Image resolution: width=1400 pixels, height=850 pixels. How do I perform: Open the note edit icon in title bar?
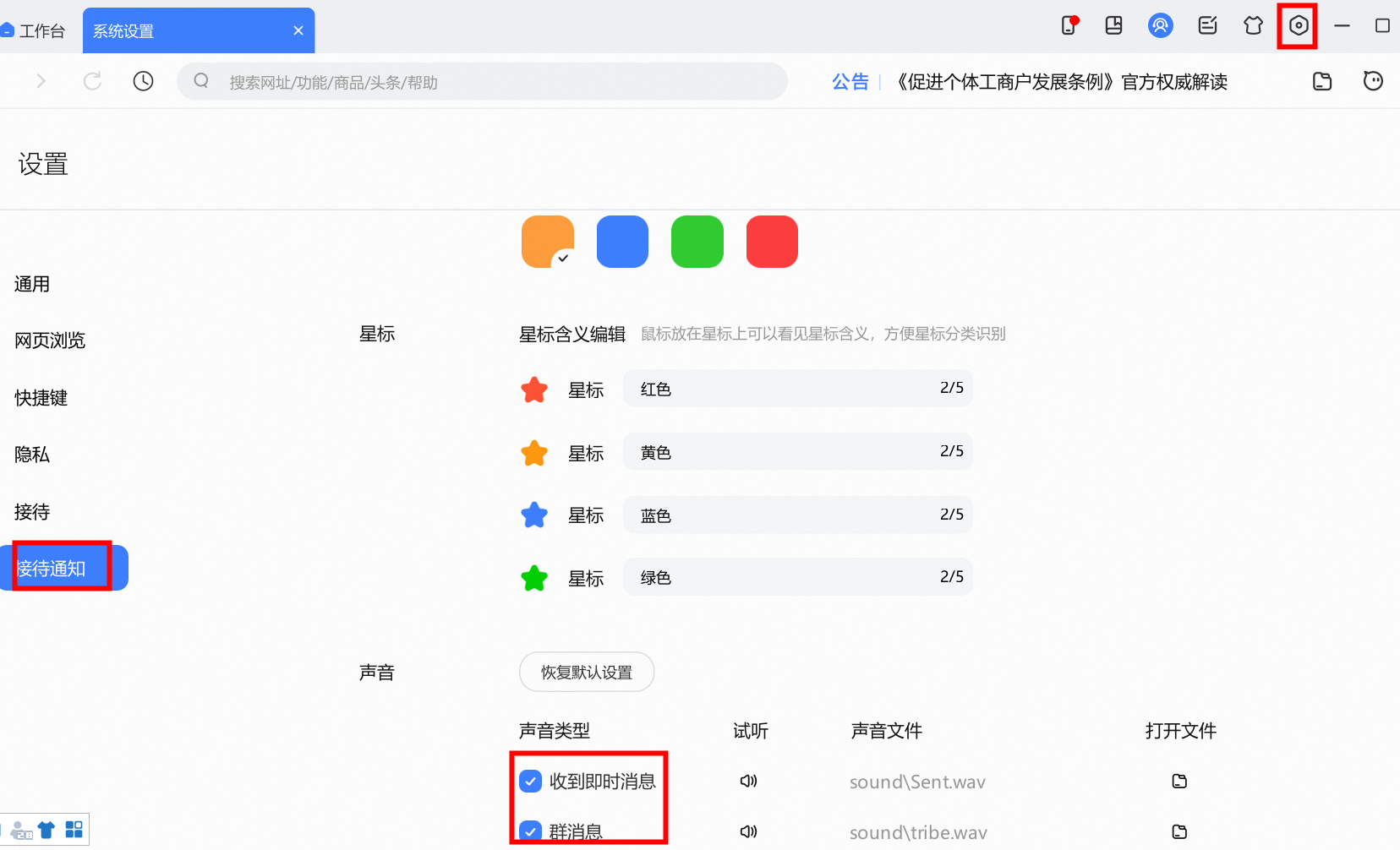(x=1208, y=25)
